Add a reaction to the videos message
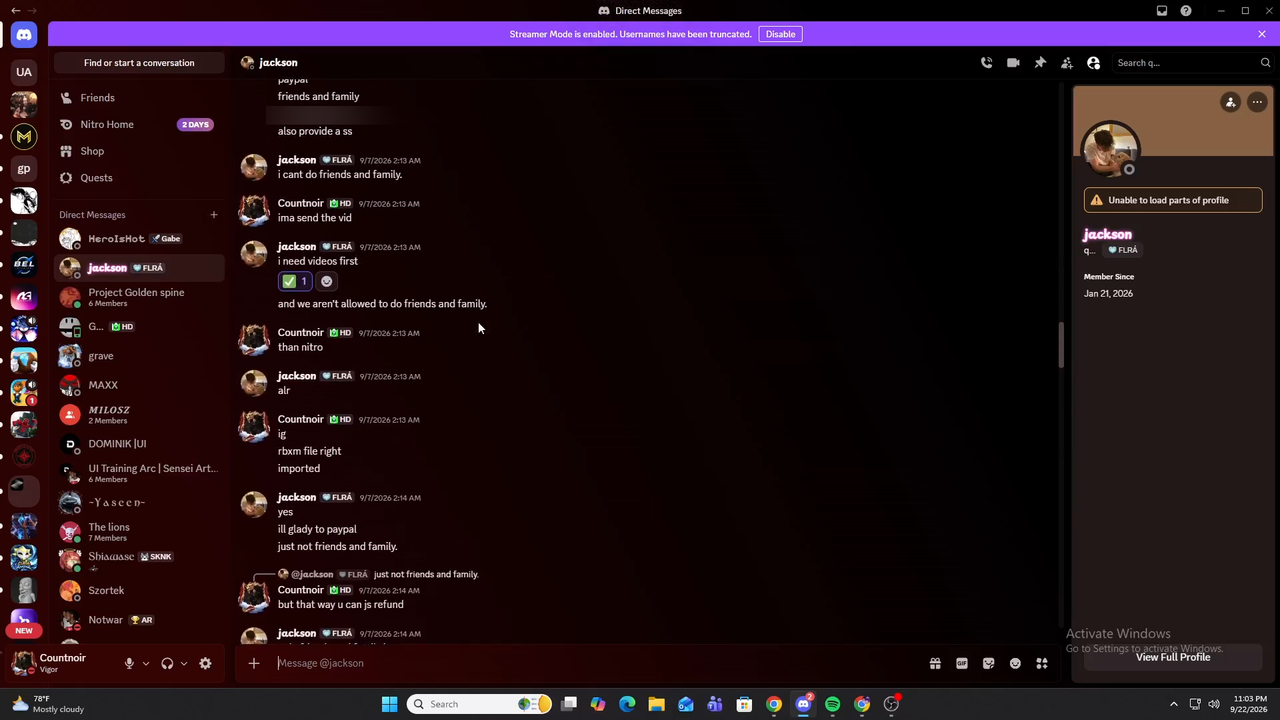Image resolution: width=1280 pixels, height=720 pixels. click(x=326, y=281)
